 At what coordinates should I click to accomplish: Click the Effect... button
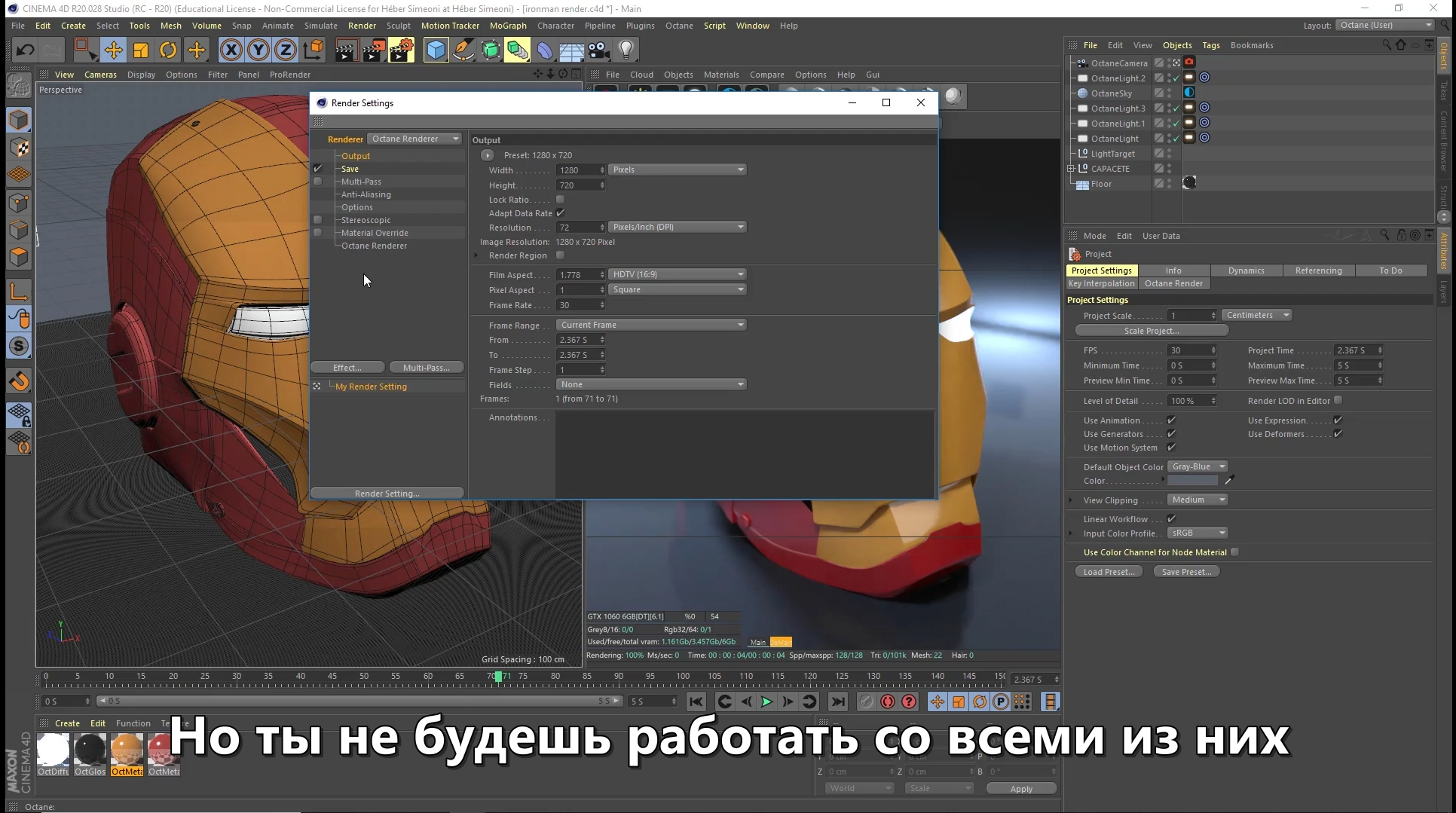pyautogui.click(x=347, y=368)
